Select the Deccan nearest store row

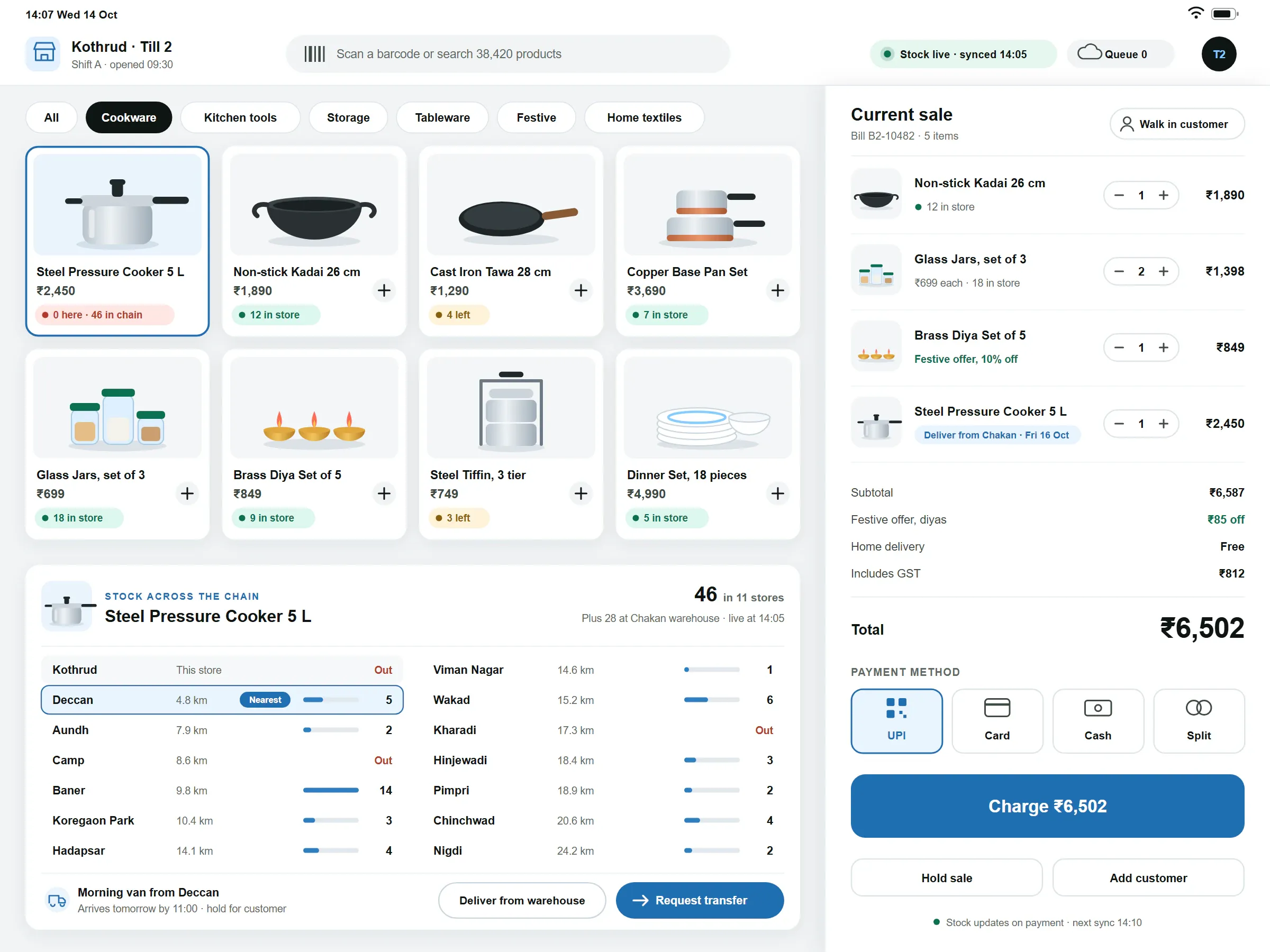coord(222,700)
